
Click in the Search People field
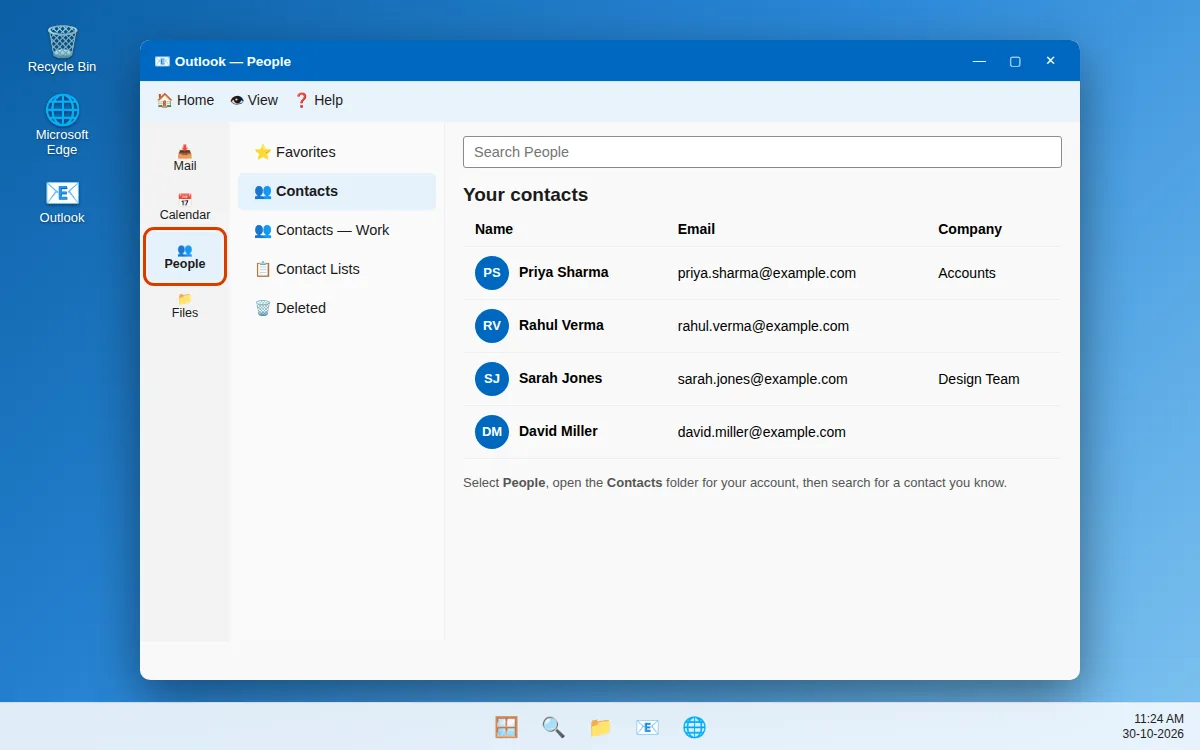click(x=762, y=152)
